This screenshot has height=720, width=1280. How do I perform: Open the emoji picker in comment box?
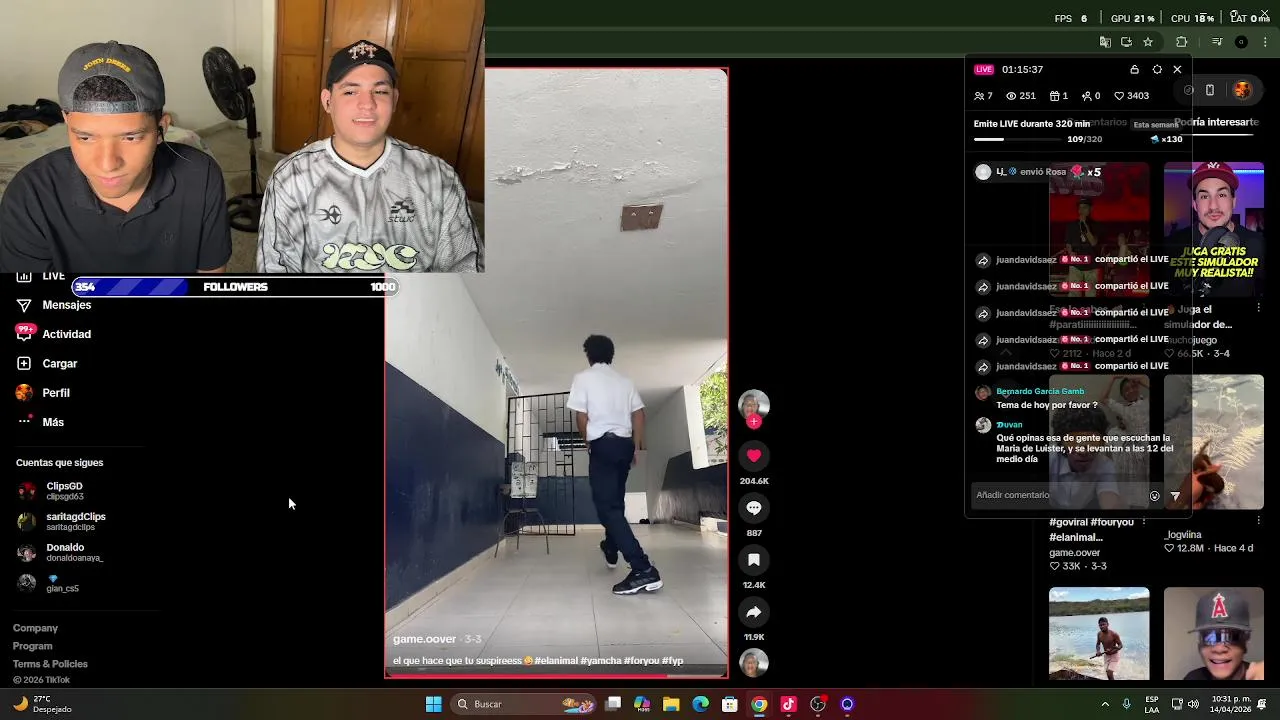1155,496
